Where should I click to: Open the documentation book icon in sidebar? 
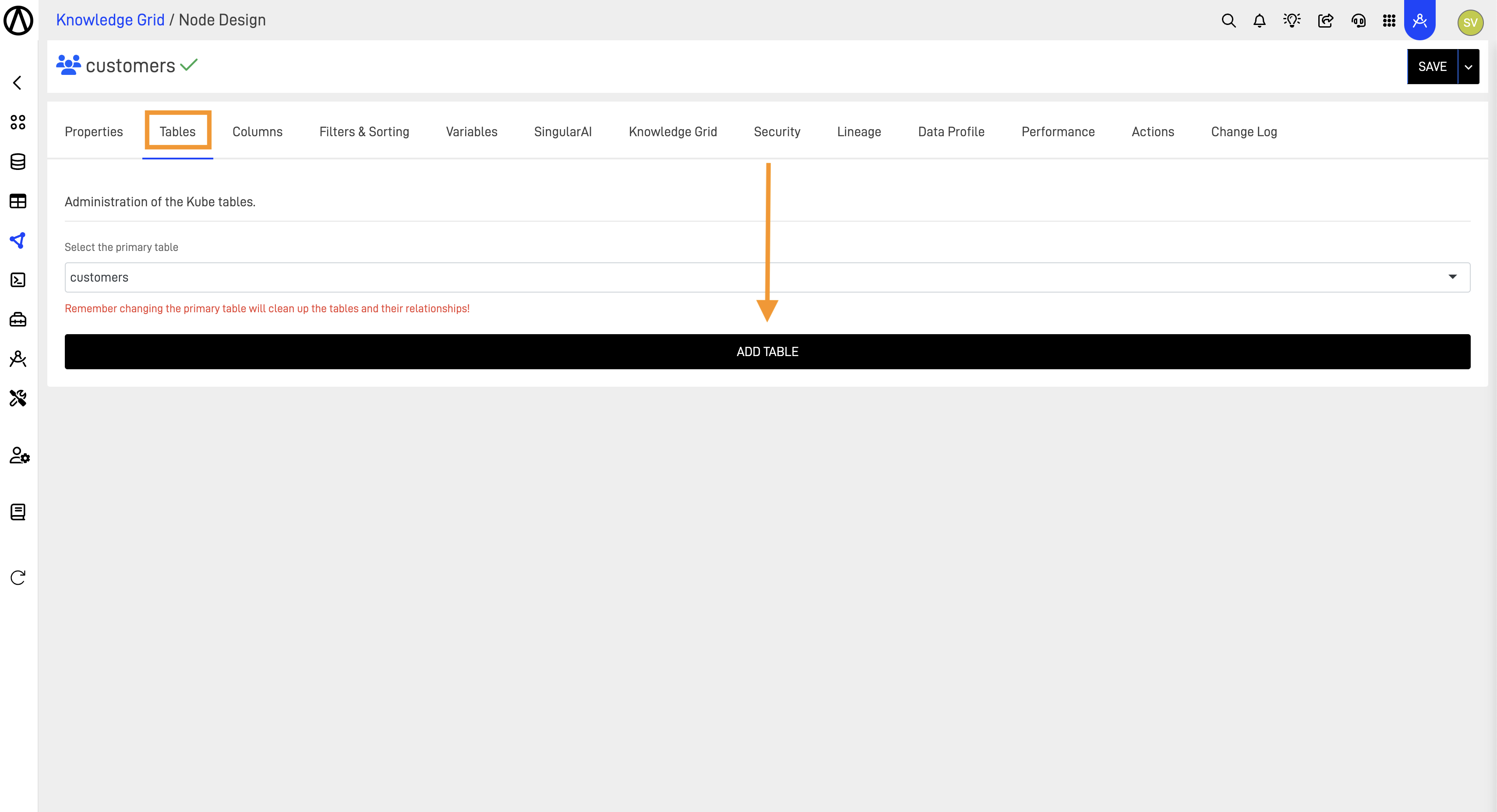click(18, 512)
